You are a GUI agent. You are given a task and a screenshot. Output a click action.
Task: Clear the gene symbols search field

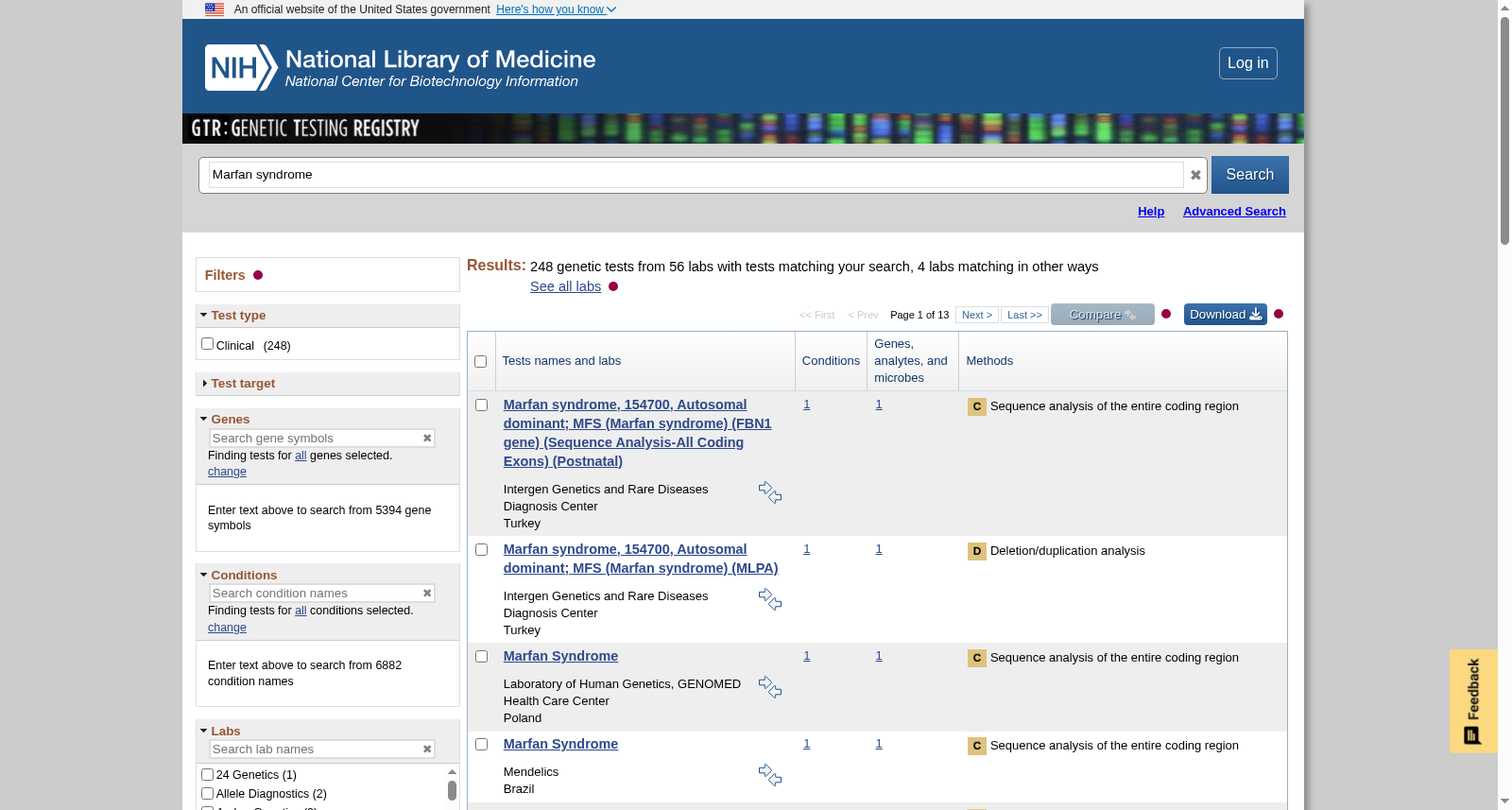coord(427,438)
